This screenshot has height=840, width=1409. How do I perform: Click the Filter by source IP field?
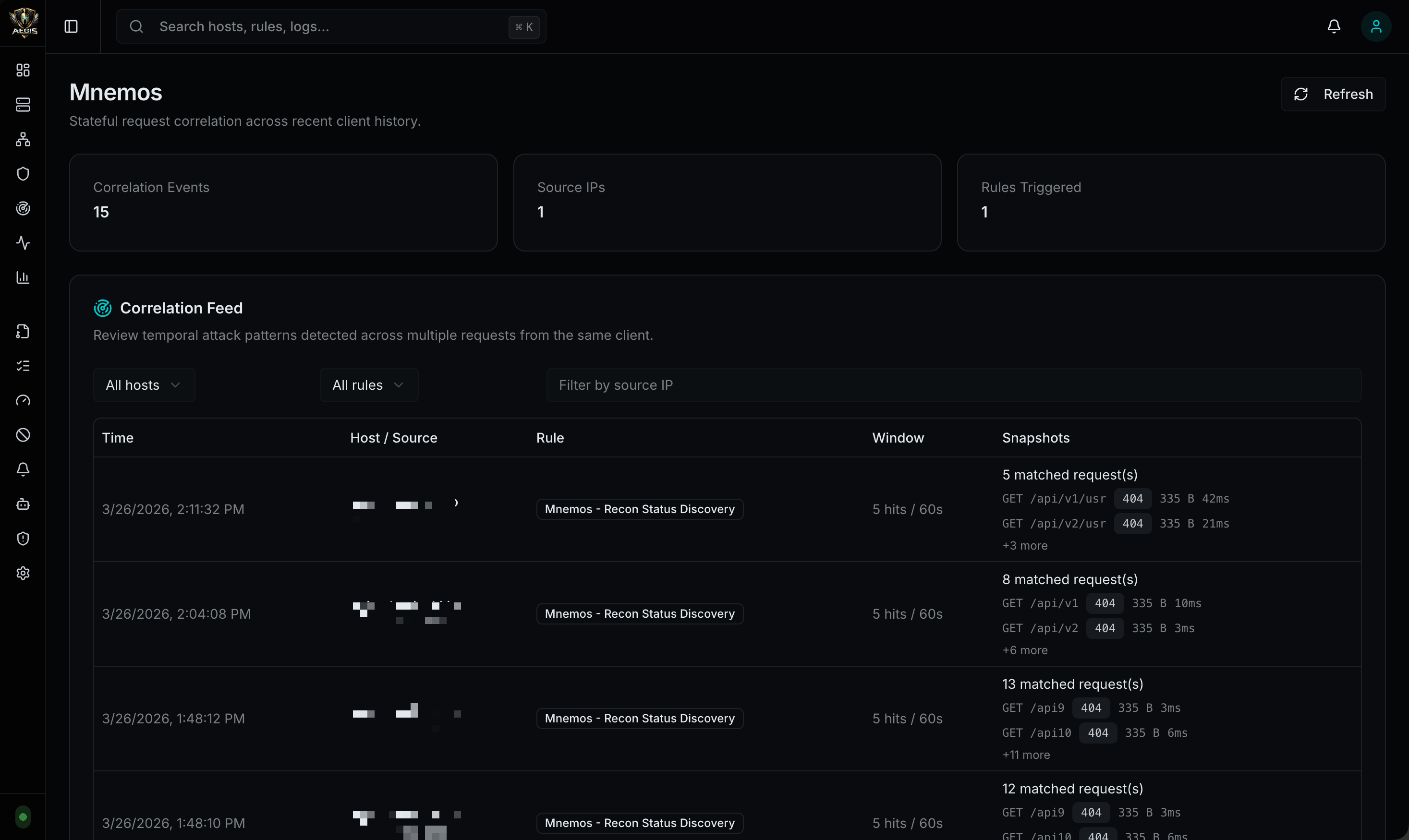coord(954,385)
